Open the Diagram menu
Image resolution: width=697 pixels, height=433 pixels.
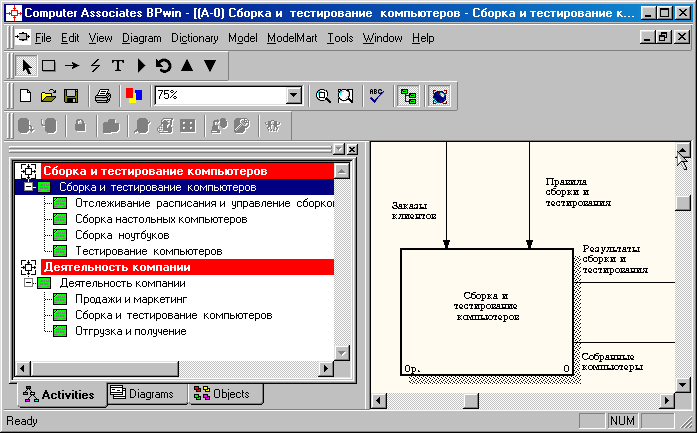[141, 38]
